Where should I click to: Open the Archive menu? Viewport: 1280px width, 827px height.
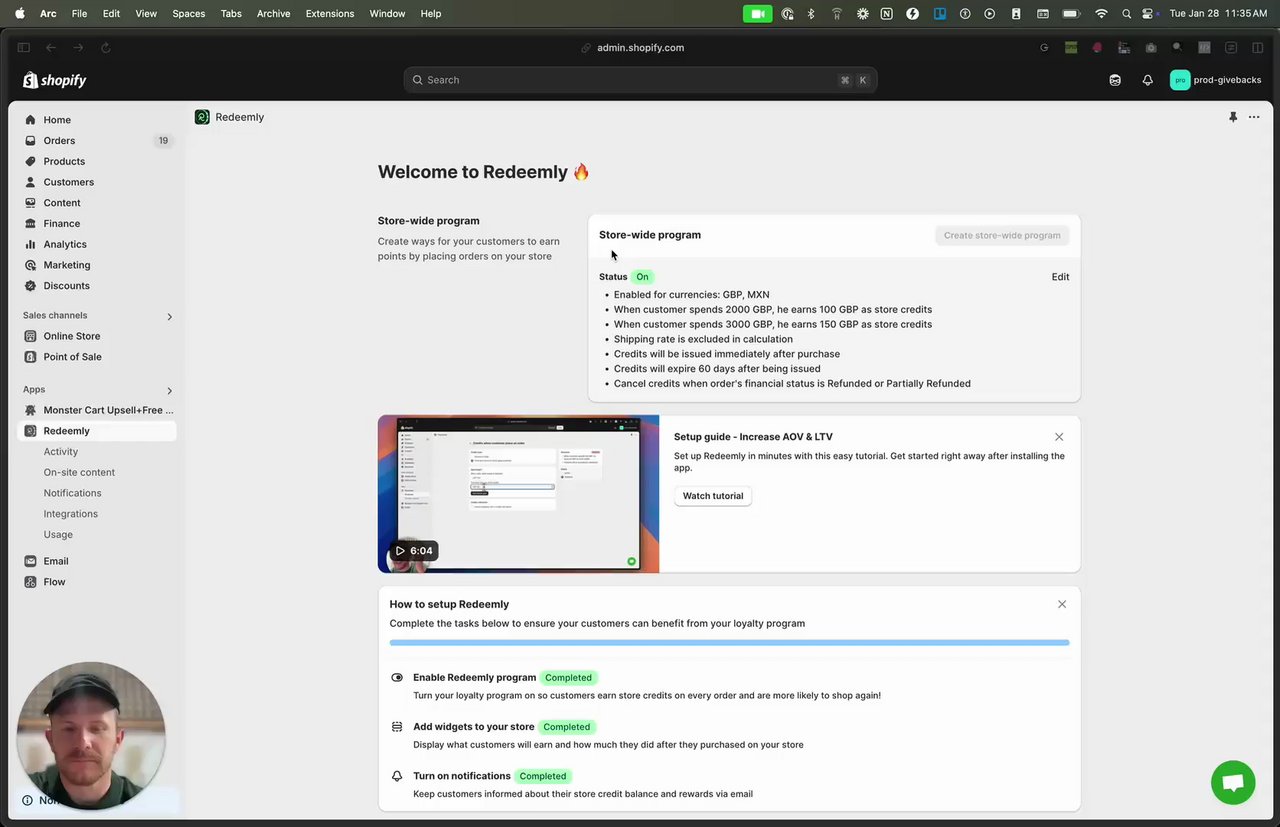tap(273, 14)
